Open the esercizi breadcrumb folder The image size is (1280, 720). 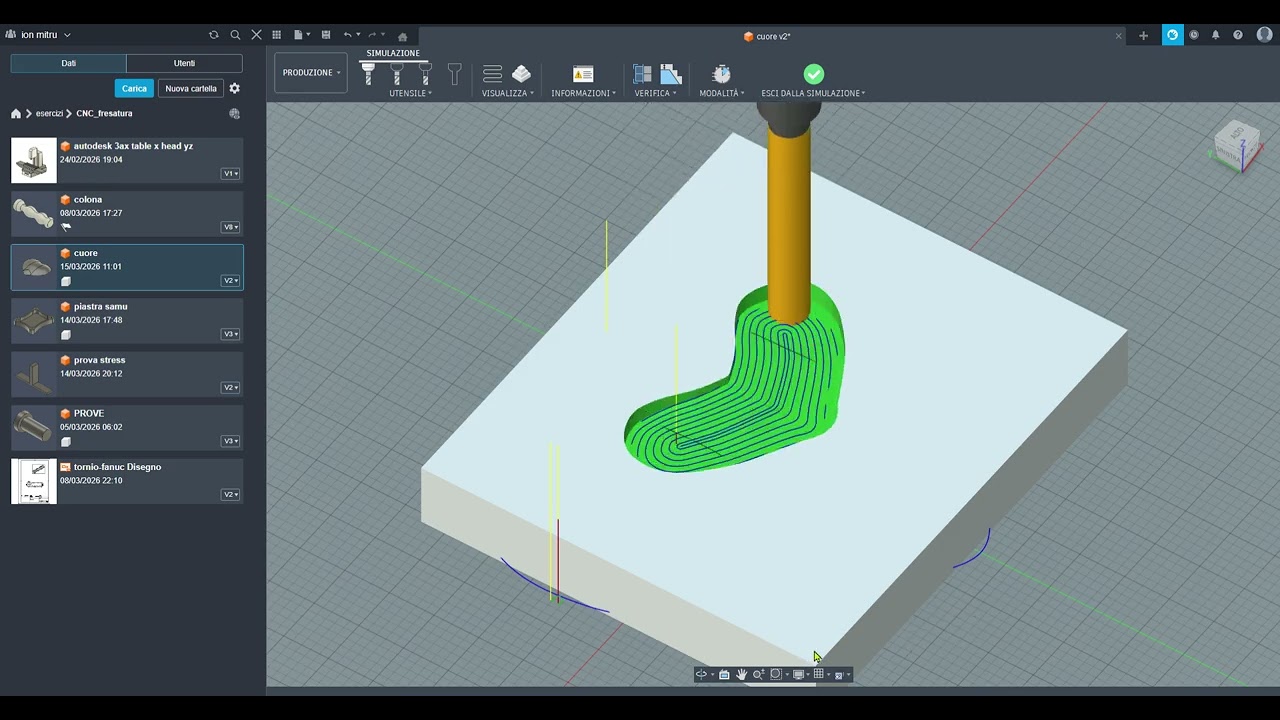tap(49, 114)
